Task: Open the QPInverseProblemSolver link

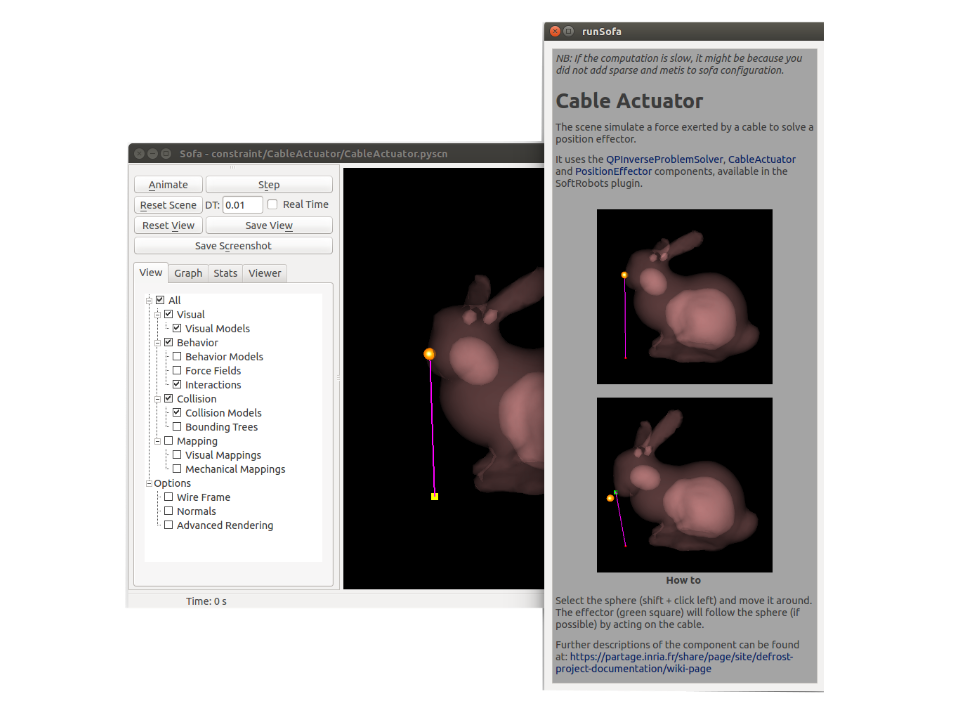Action: [x=664, y=159]
